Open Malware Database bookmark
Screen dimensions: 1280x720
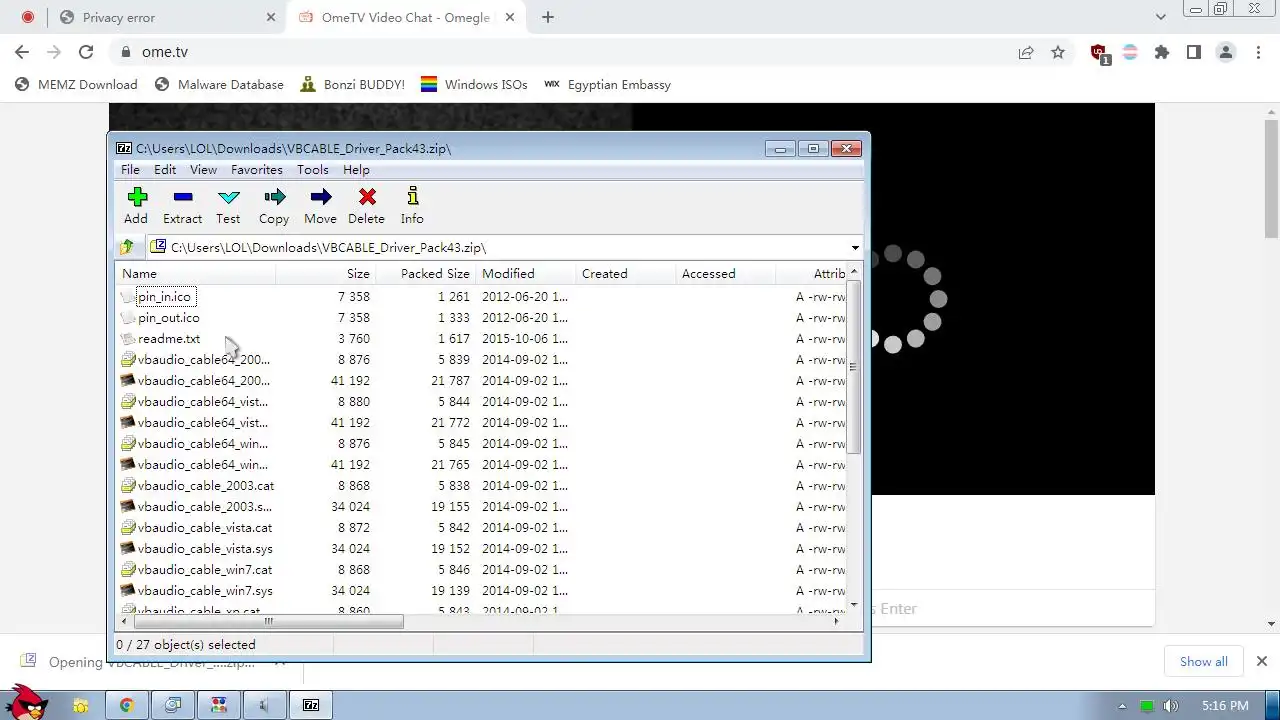[219, 85]
